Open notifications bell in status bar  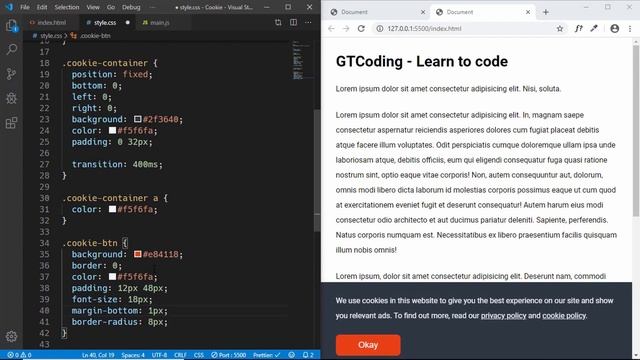[308, 355]
